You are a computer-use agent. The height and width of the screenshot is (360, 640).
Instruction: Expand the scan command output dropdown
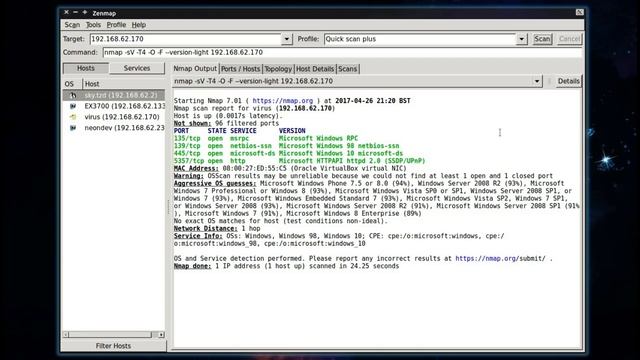[536, 81]
